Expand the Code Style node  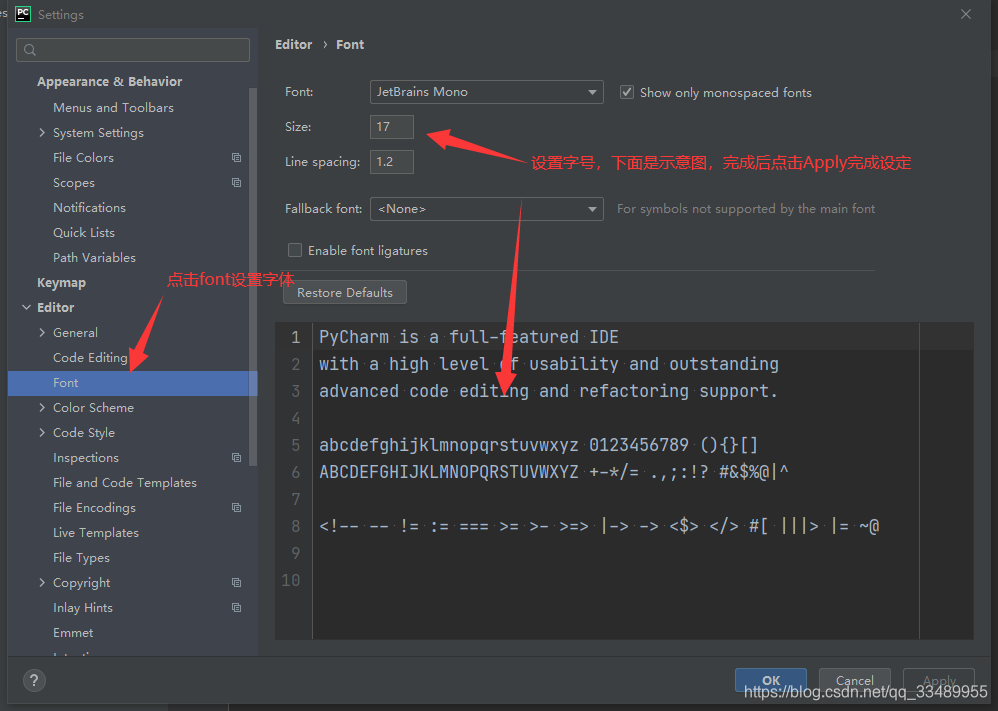tap(42, 432)
